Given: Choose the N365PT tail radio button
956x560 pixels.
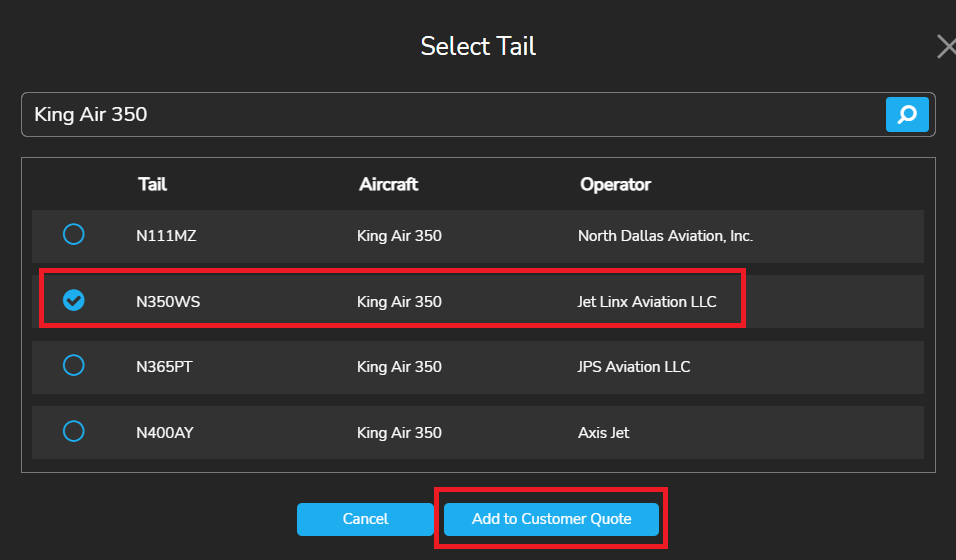Looking at the screenshot, I should pos(74,365).
